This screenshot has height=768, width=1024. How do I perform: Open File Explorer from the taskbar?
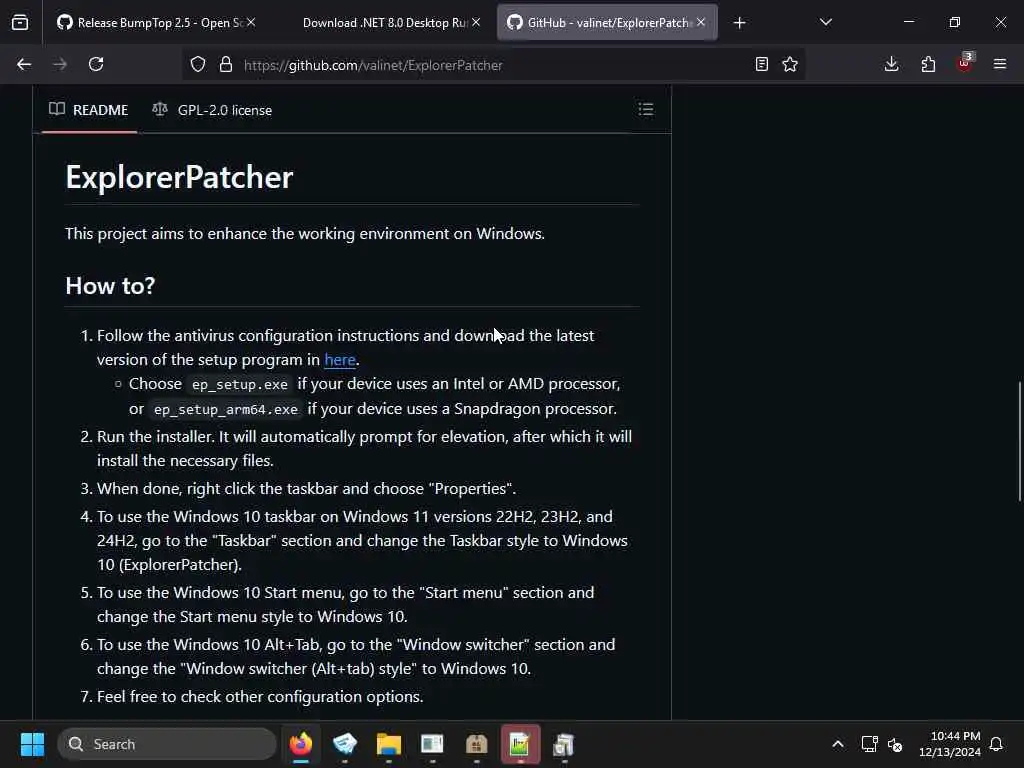point(389,744)
